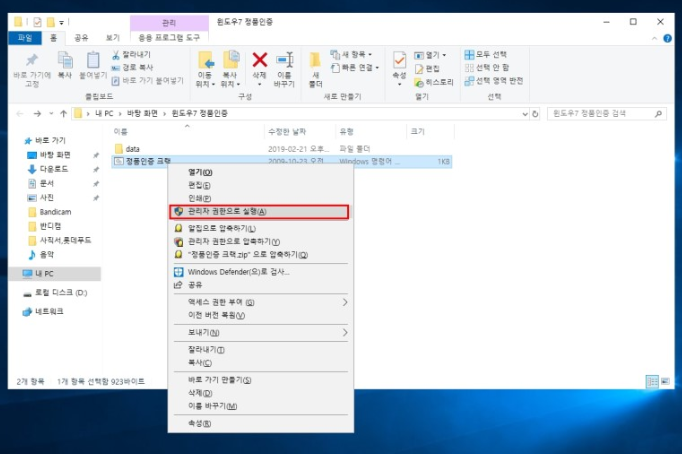This screenshot has height=454, width=682.
Task: Click Select none (선택 안 함) in the ribbon
Action: click(487, 67)
